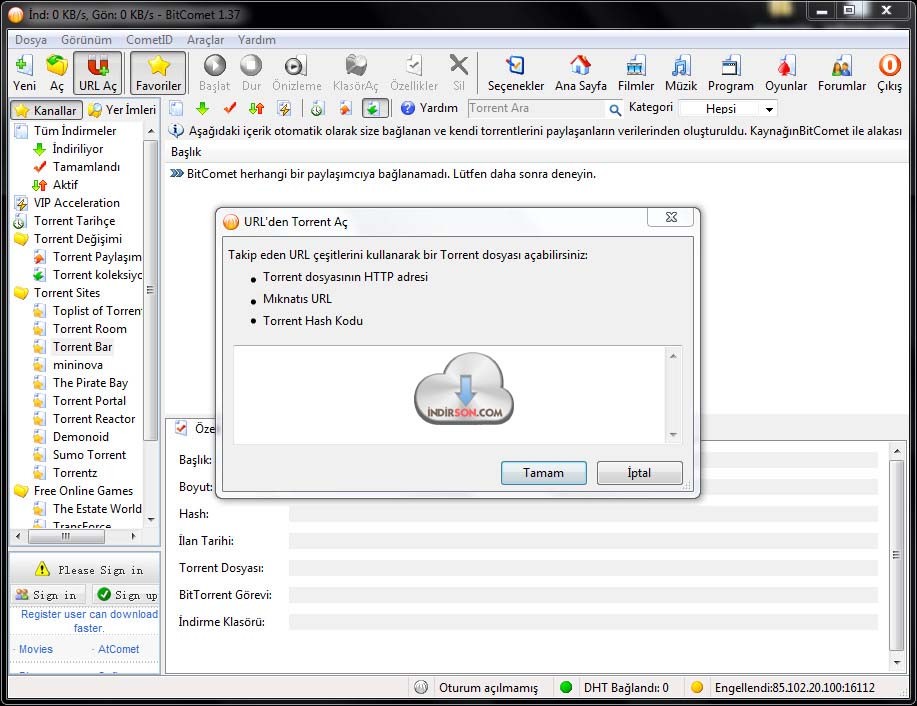The height and width of the screenshot is (706, 917).
Task: Click the Sign up button
Action: (127, 595)
